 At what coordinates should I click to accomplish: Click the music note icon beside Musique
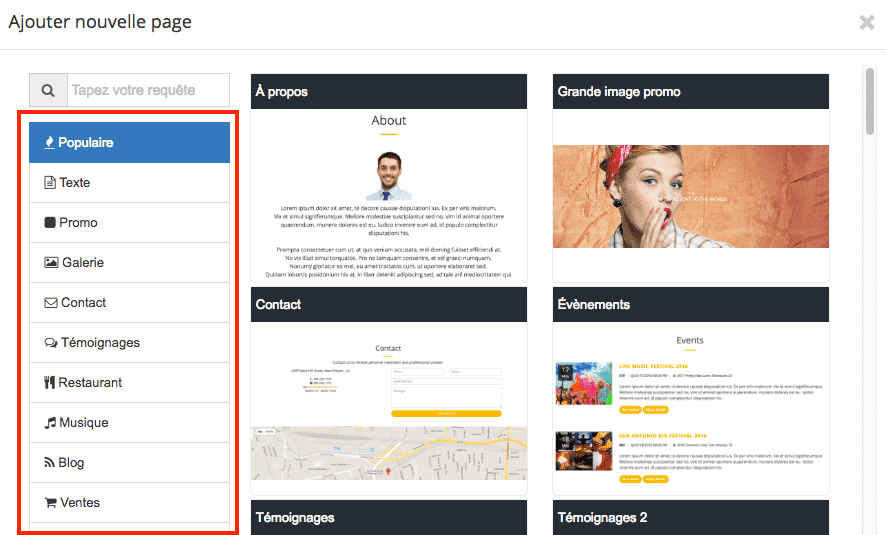point(50,423)
